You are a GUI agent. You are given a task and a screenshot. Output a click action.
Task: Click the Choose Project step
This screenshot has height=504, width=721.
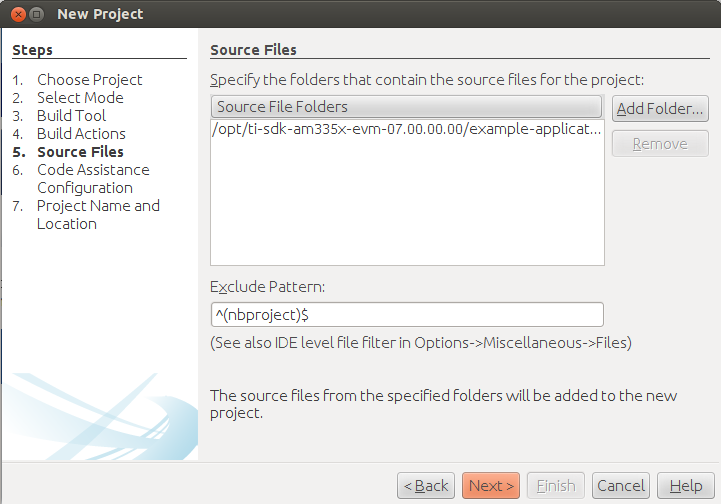(x=89, y=80)
